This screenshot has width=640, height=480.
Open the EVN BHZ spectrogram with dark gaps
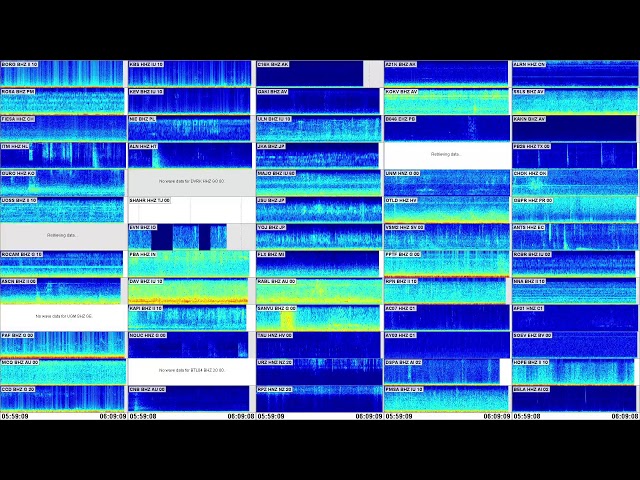[178, 236]
